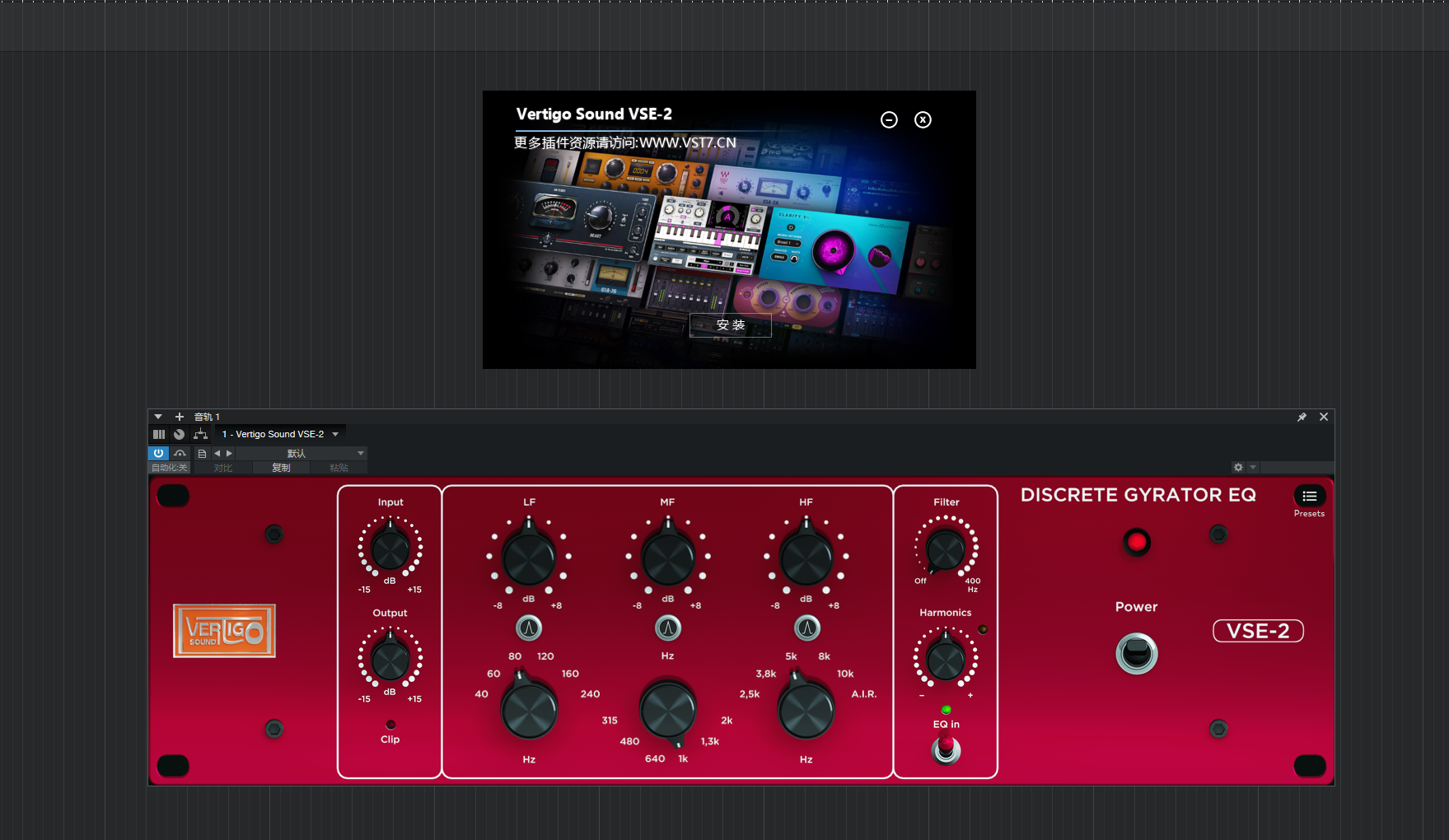Click the 自动化:关 automation button
Image resolution: width=1449 pixels, height=840 pixels.
169,468
